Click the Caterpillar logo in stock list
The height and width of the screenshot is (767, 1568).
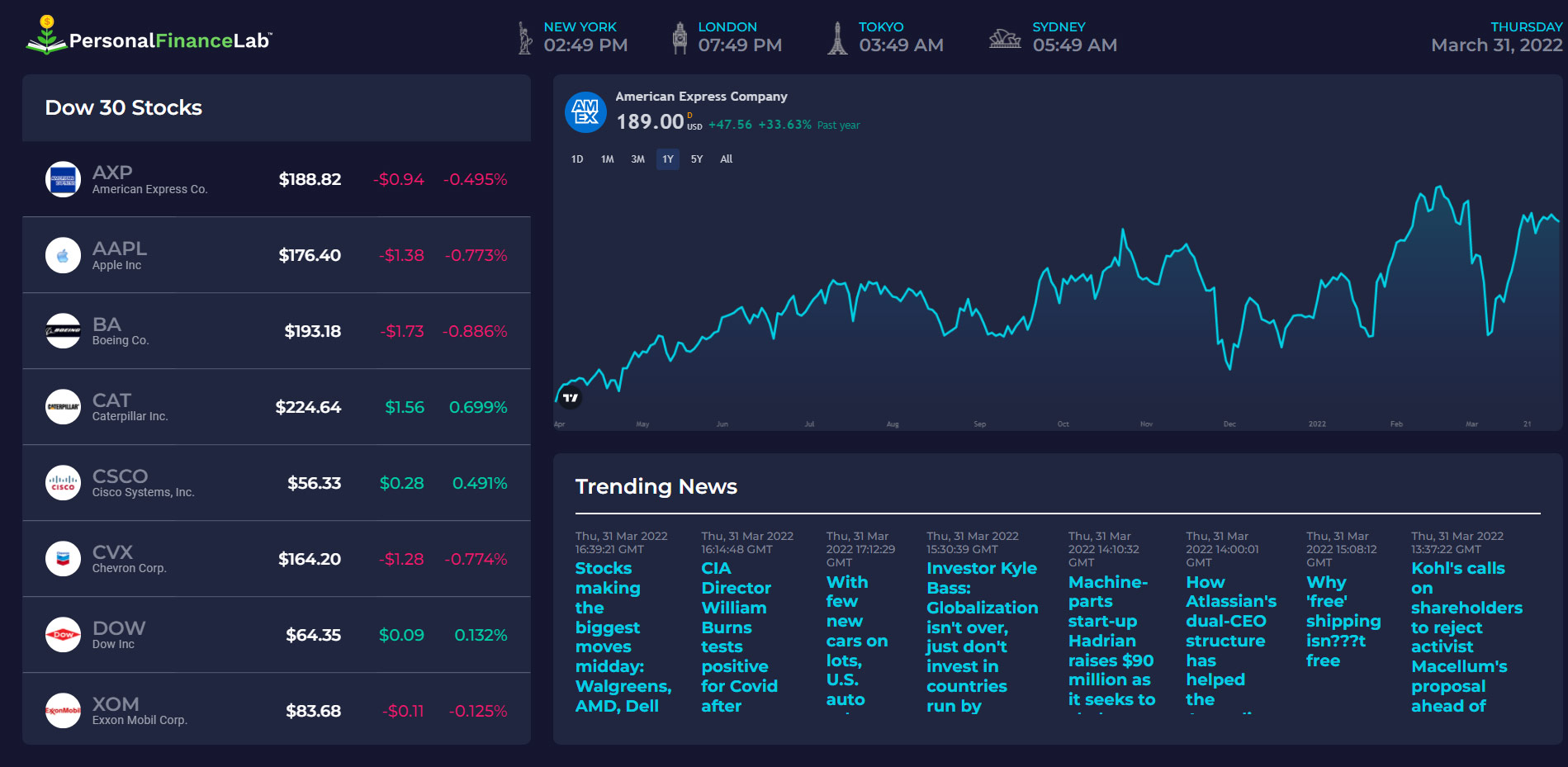tap(63, 407)
